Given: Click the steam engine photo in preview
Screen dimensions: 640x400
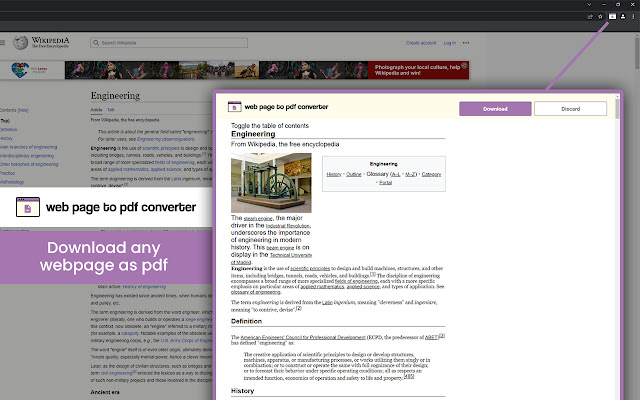Looking at the screenshot, I should point(271,183).
